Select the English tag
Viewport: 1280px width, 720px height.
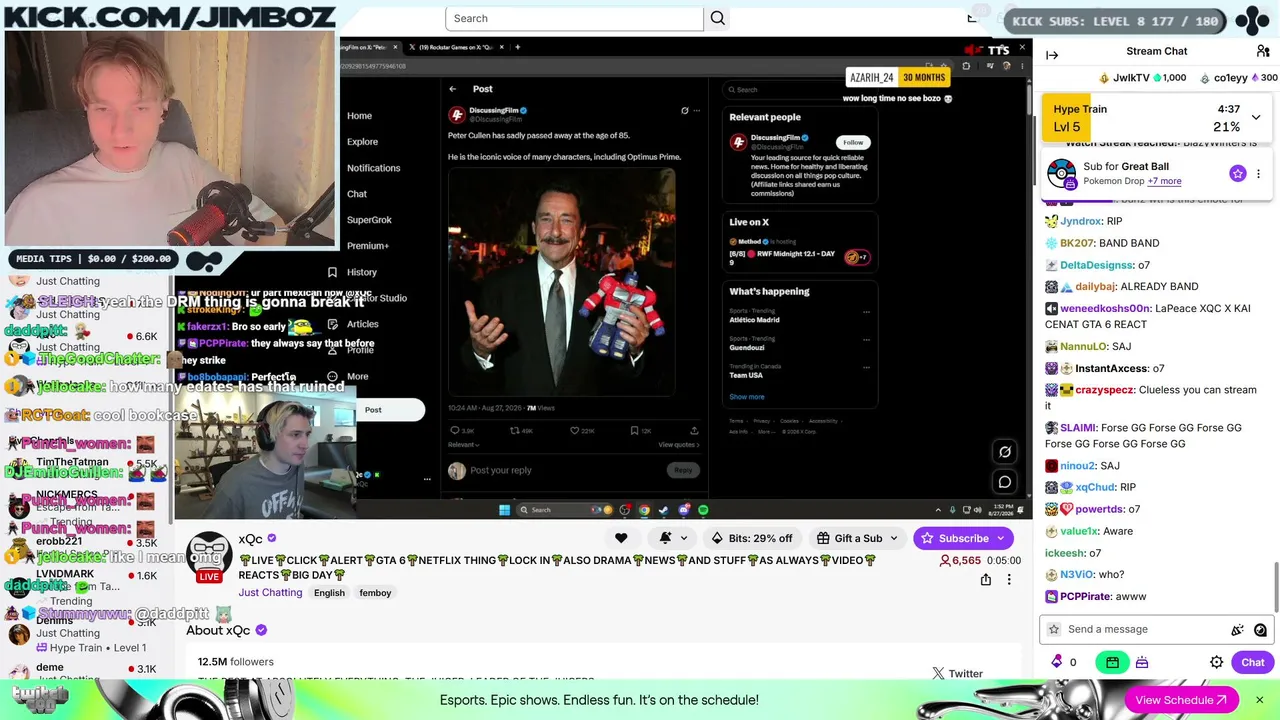click(329, 593)
